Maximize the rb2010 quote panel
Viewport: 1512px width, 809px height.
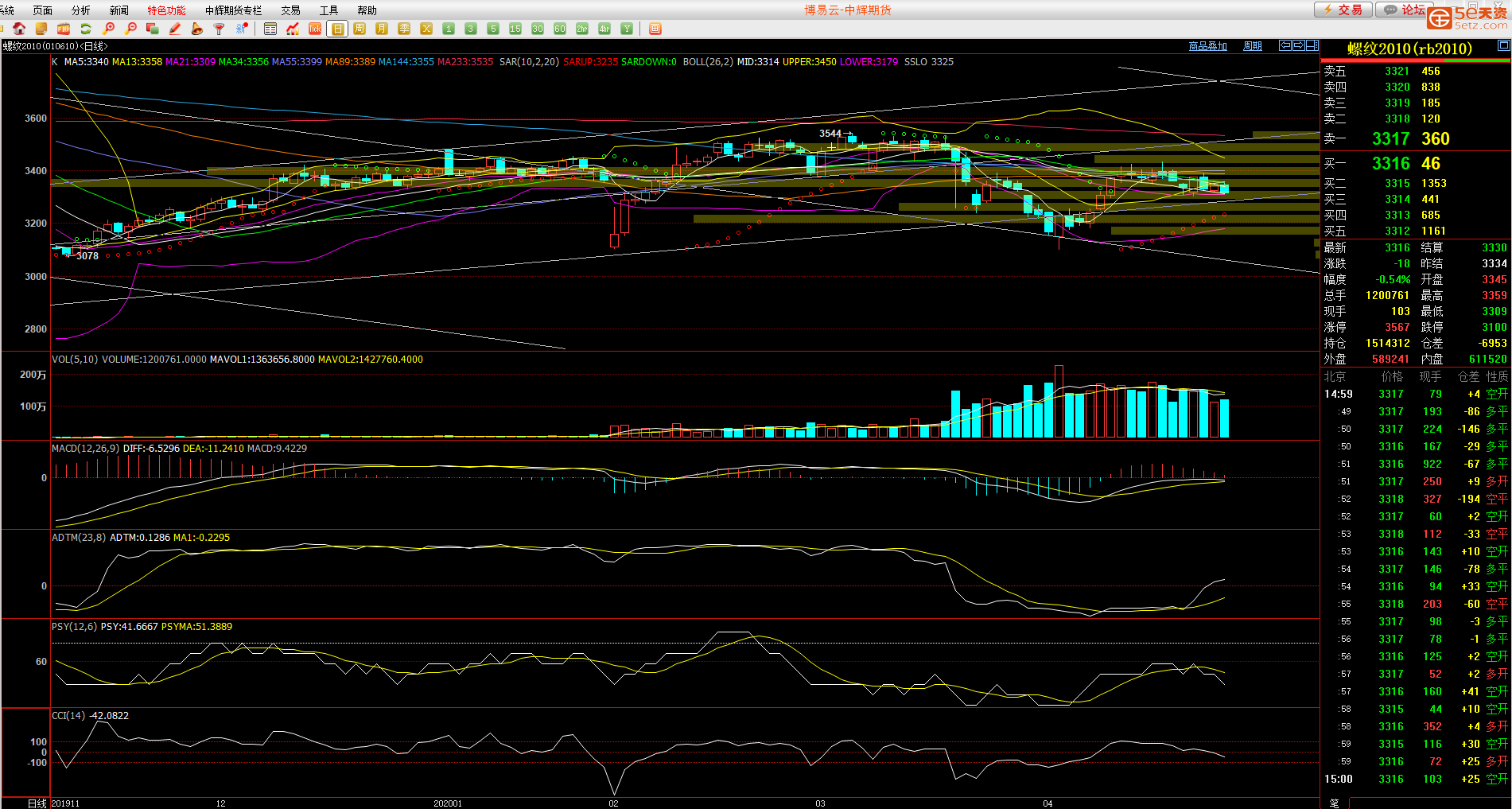click(x=1504, y=45)
